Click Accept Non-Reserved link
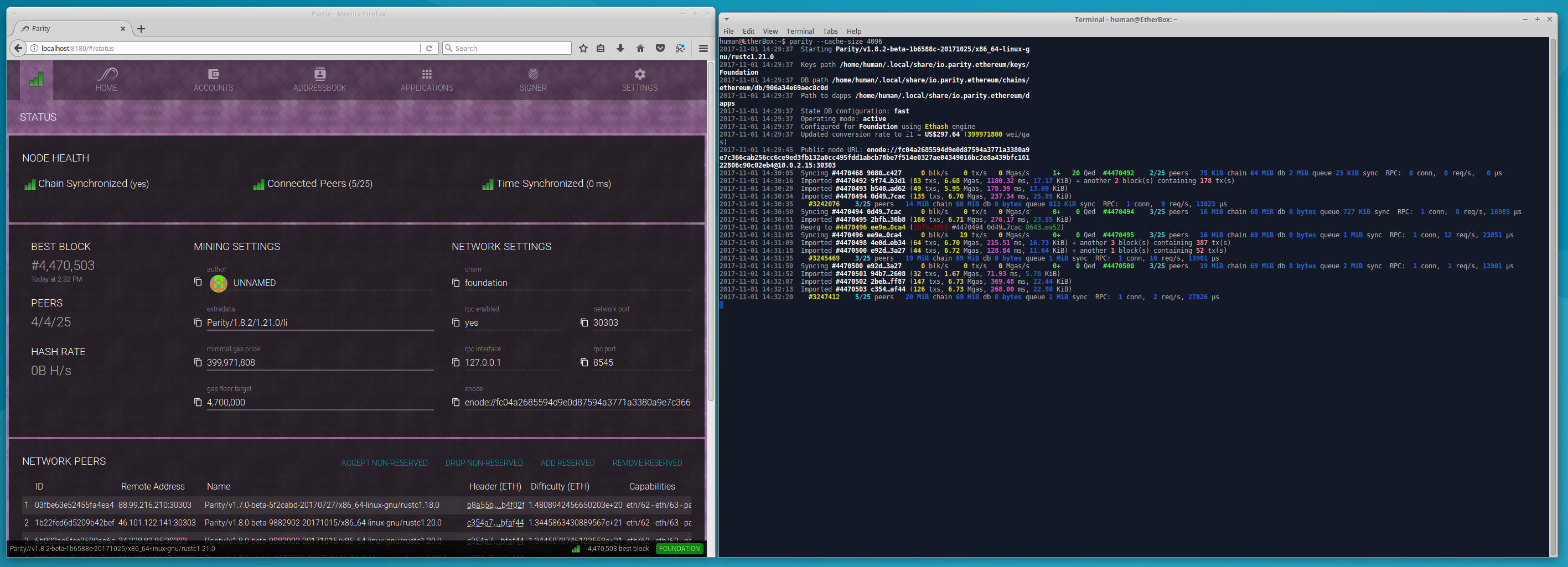1568x567 pixels. pyautogui.click(x=384, y=463)
